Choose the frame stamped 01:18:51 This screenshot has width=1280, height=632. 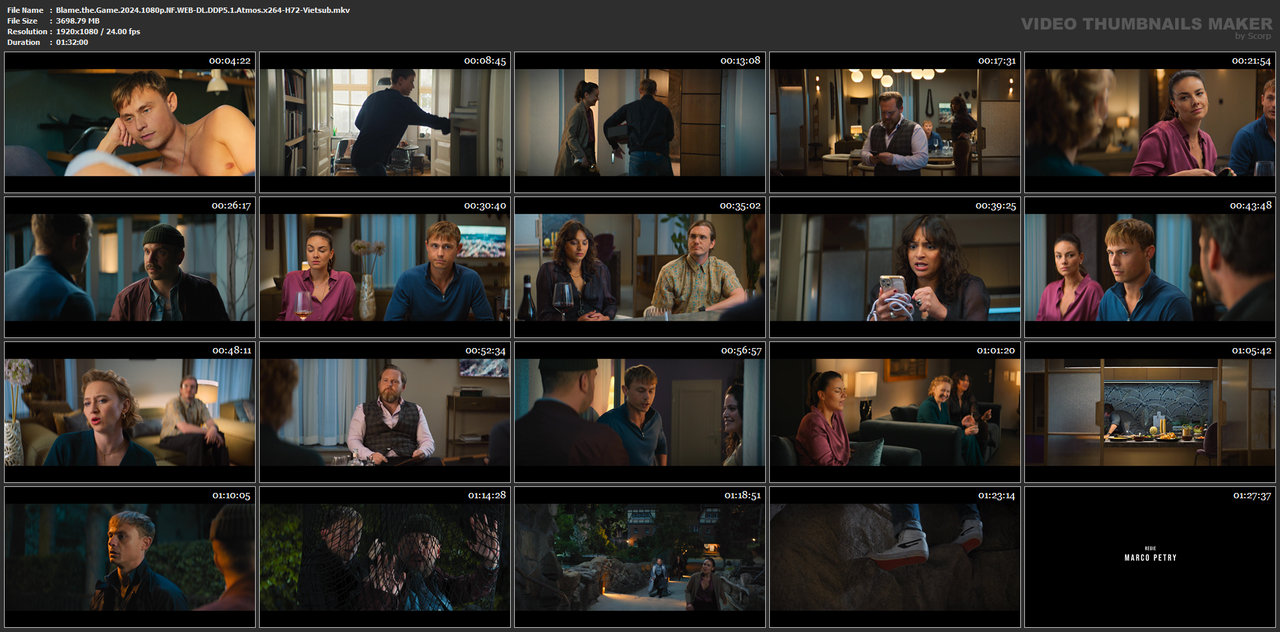[640, 557]
